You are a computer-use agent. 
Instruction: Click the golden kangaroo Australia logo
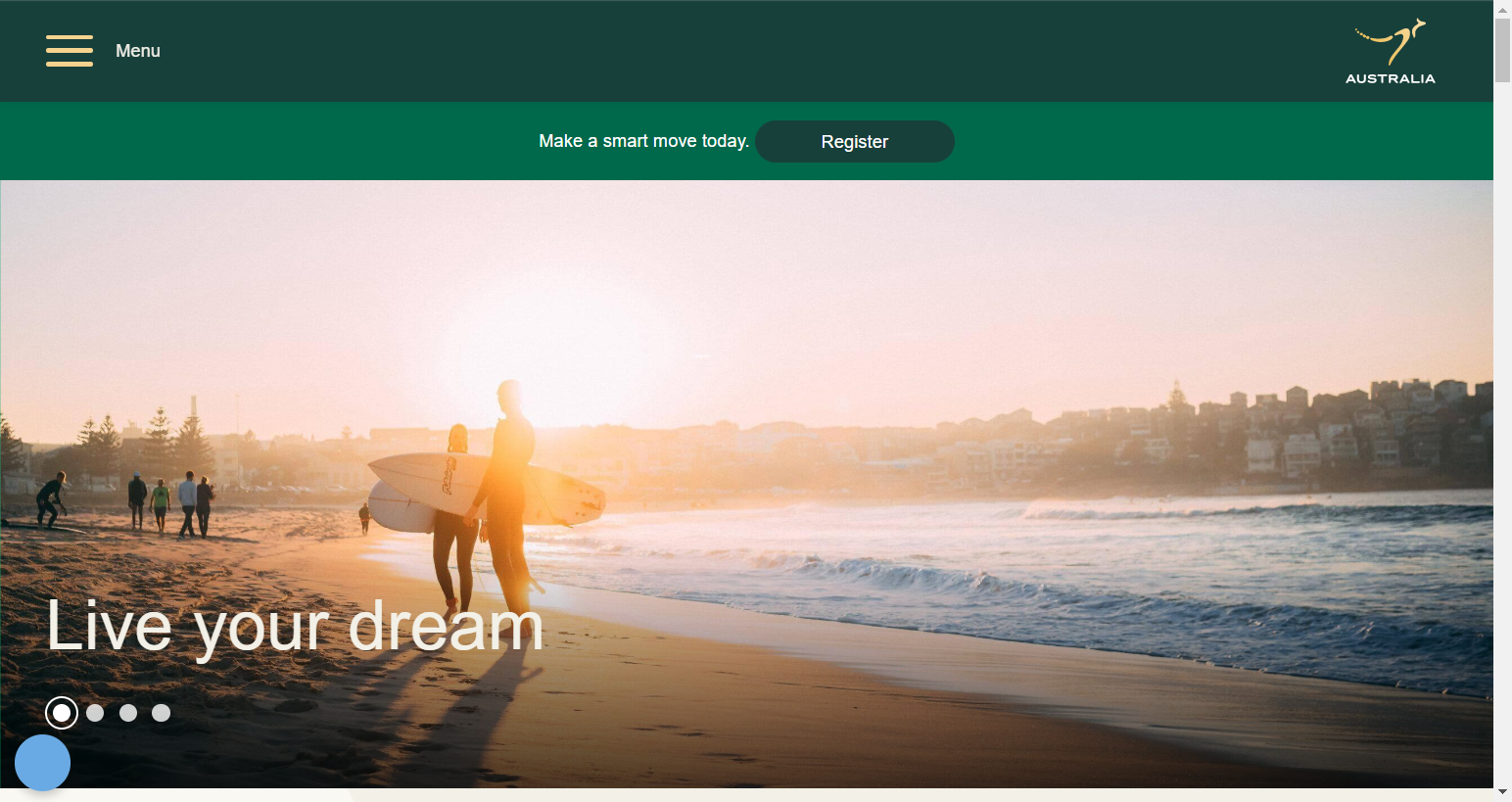[1391, 43]
